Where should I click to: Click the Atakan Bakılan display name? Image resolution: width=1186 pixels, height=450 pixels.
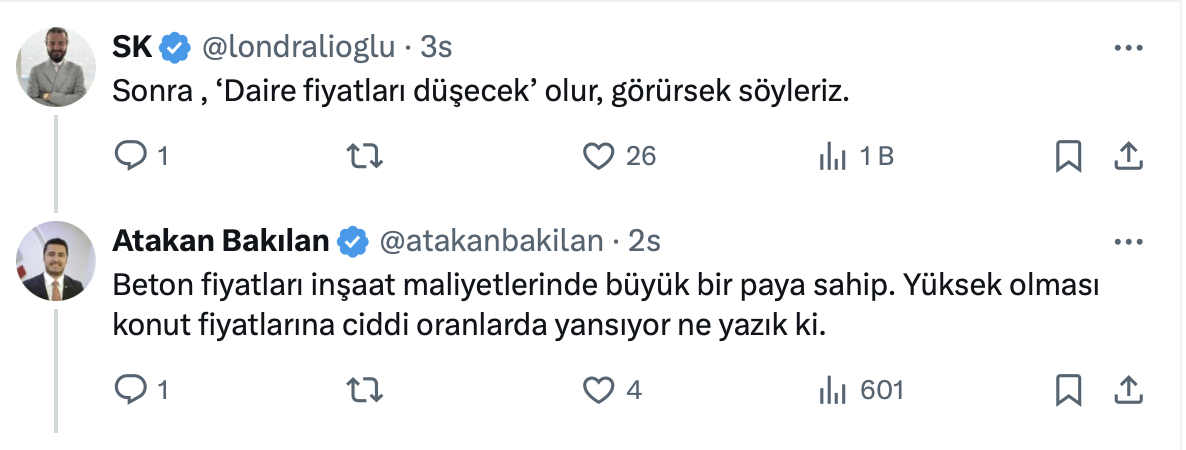(x=222, y=241)
